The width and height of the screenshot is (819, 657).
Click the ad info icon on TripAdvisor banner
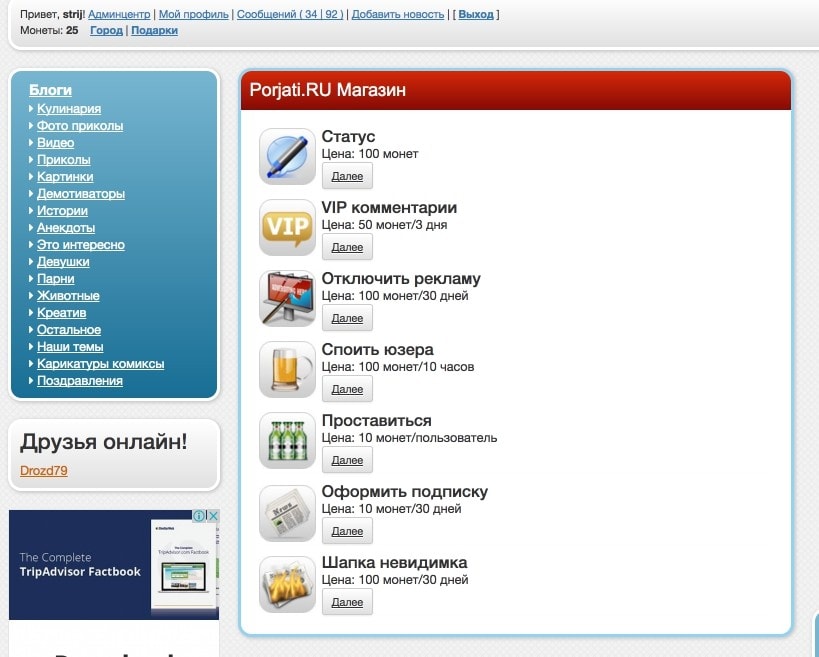click(199, 516)
